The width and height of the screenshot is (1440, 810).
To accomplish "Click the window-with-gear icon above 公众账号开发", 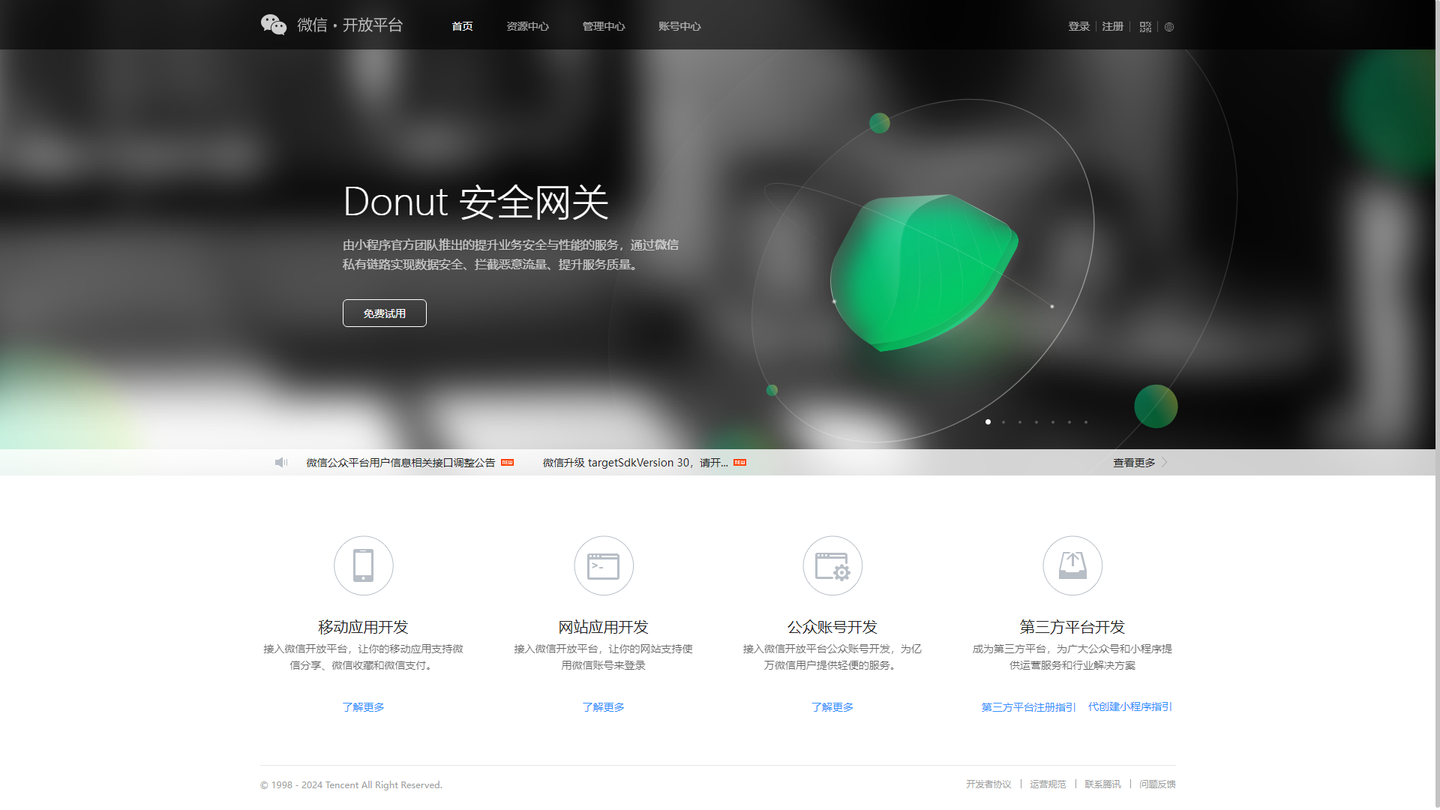I will tap(832, 565).
